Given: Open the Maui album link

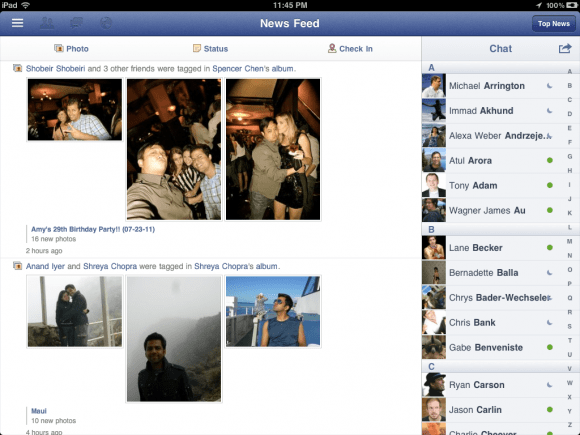Looking at the screenshot, I should [39, 411].
